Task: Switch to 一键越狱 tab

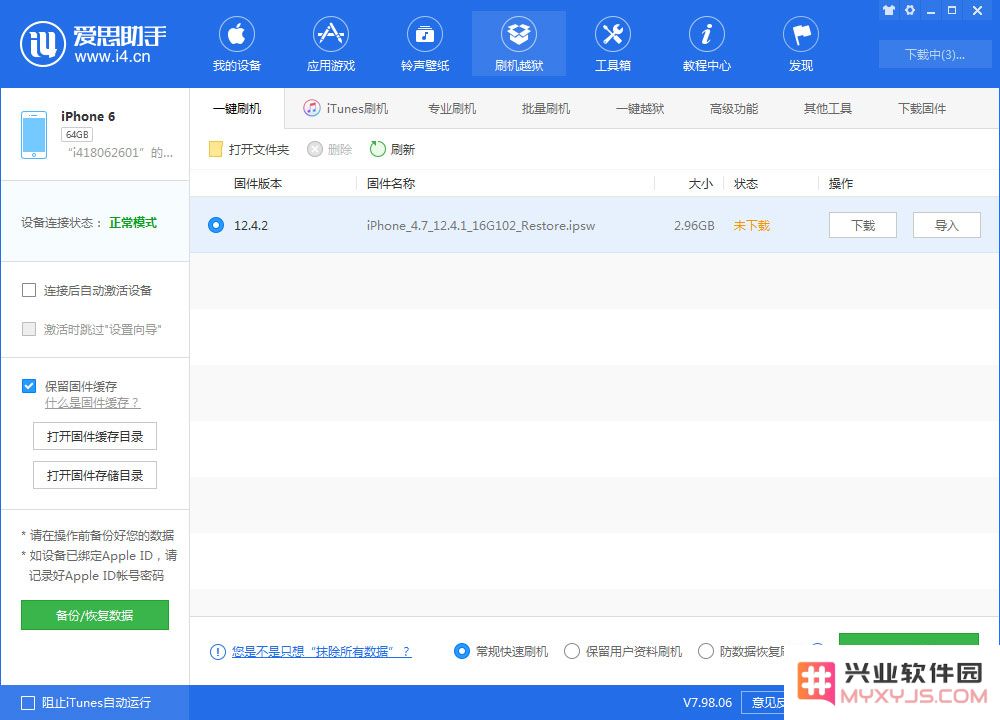Action: 640,108
